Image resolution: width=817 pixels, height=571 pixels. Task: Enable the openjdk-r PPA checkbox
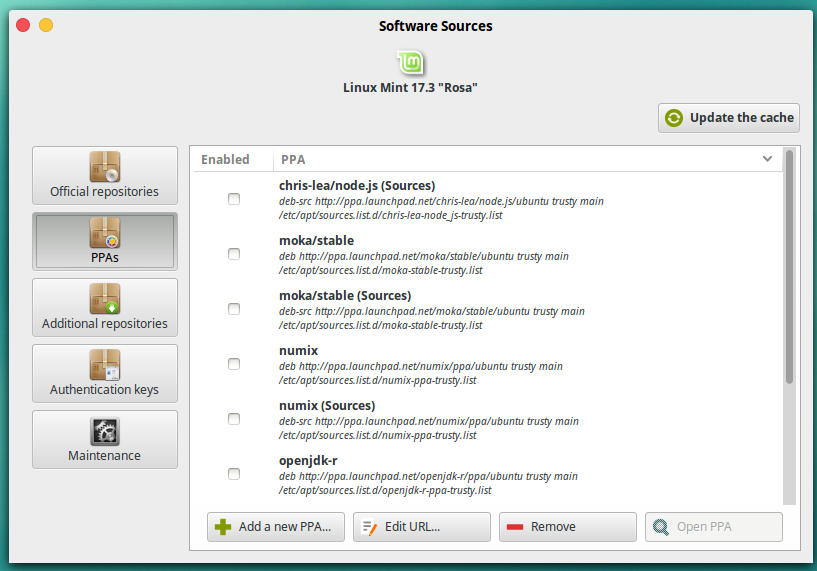(234, 474)
